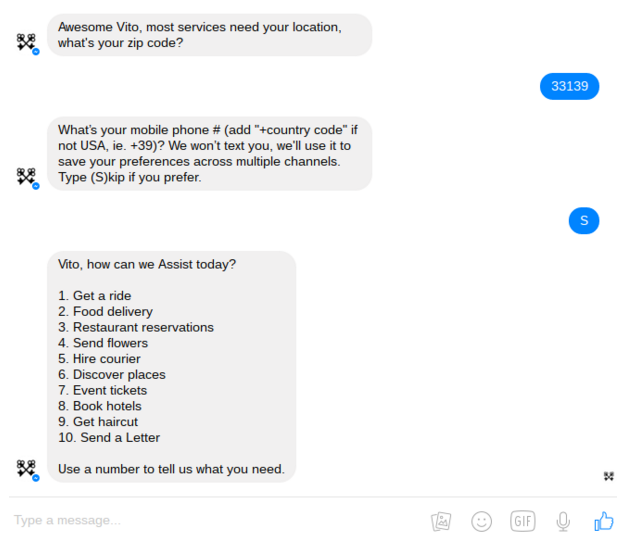The image size is (622, 542).
Task: Click the sent "33139" message bubble
Action: tap(570, 86)
